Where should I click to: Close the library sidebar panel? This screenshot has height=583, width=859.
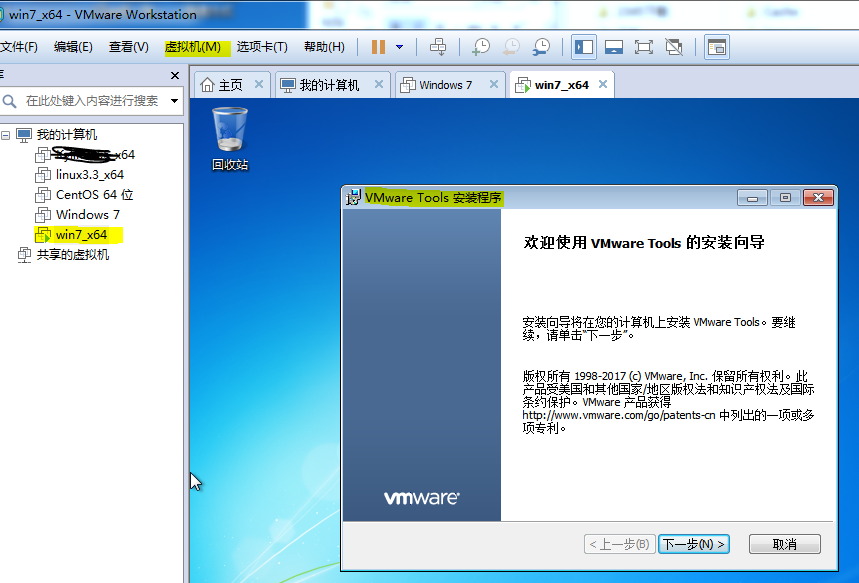pyautogui.click(x=175, y=76)
